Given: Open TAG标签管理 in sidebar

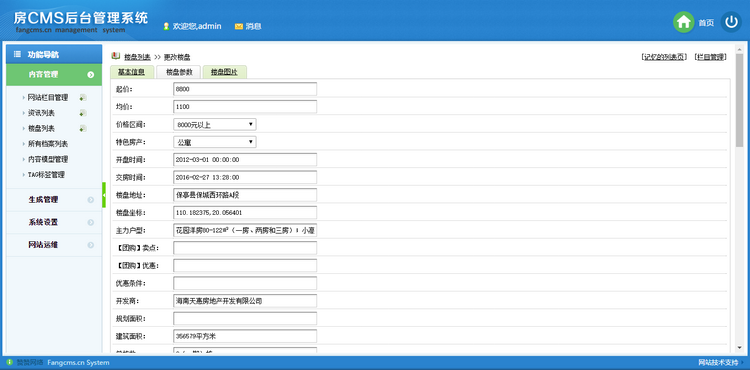Looking at the screenshot, I should 46,175.
